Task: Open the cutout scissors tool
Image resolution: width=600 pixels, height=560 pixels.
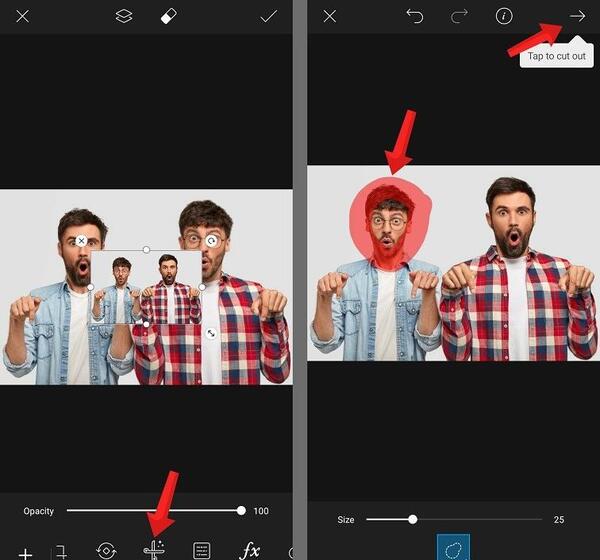Action: tap(154, 550)
